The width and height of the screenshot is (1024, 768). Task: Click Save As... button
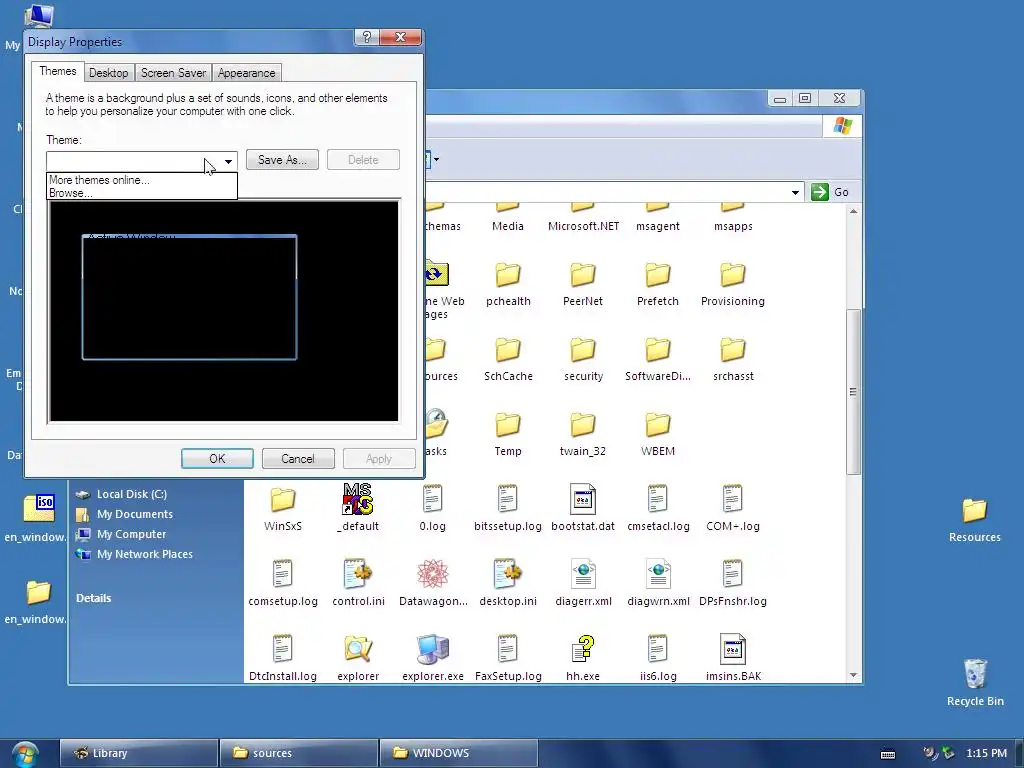(282, 160)
